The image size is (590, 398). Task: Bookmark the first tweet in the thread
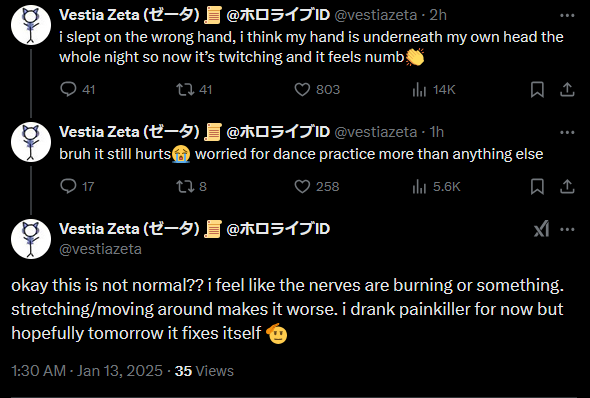click(x=537, y=90)
